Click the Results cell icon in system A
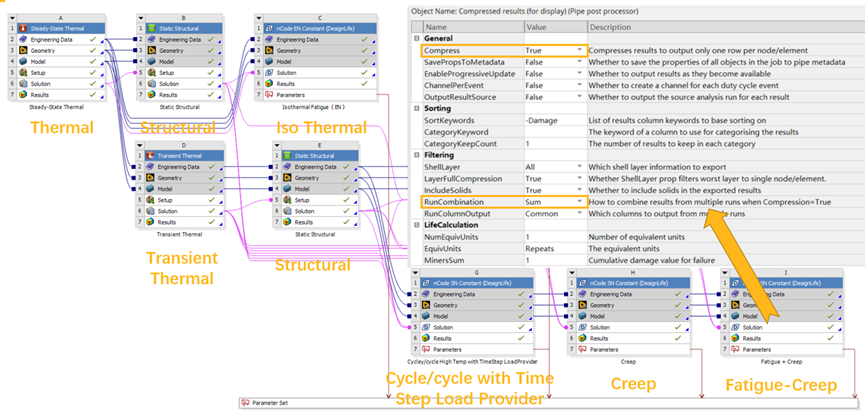 click(23, 95)
